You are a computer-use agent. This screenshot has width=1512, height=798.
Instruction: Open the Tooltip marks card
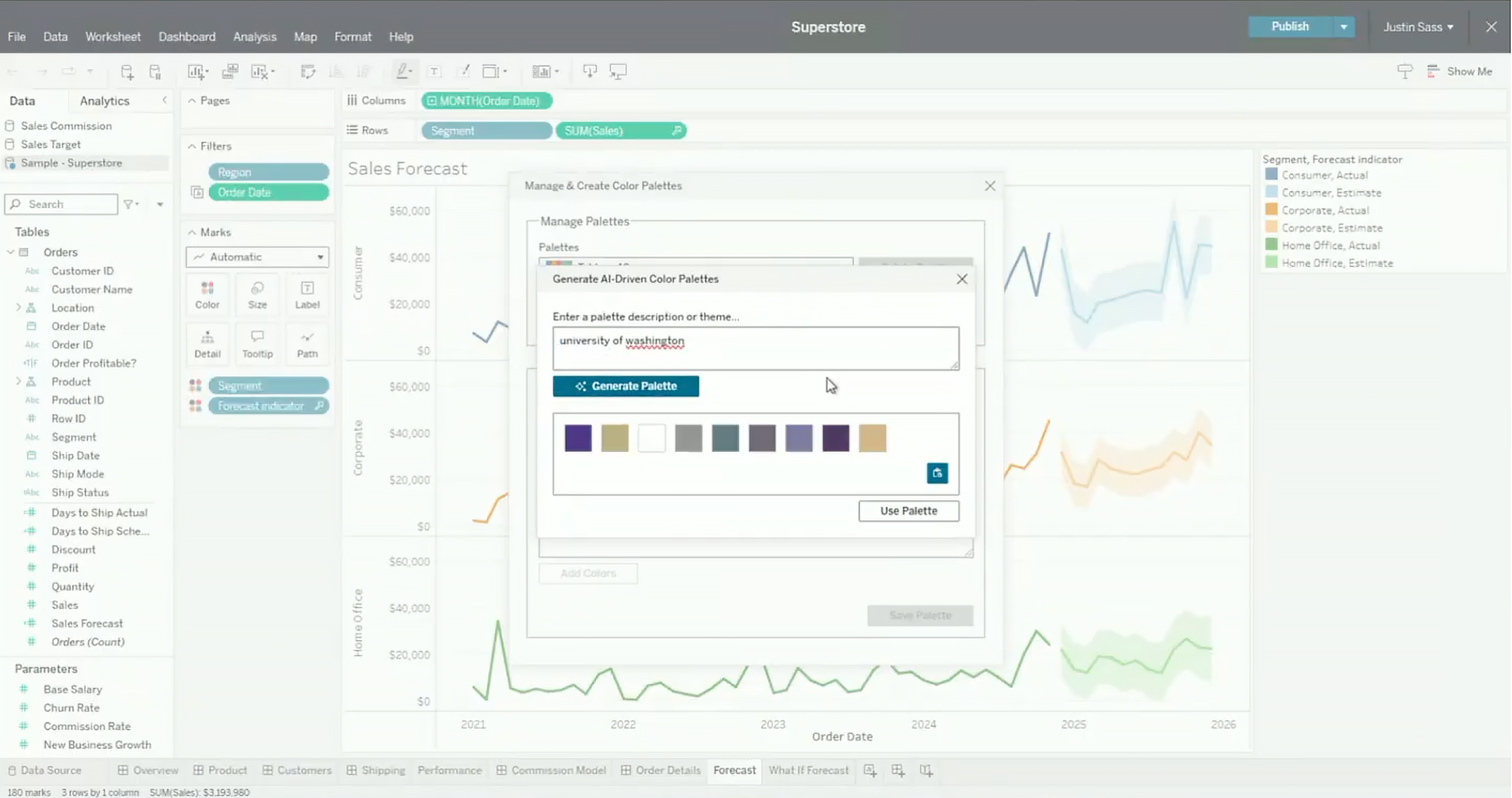pyautogui.click(x=257, y=344)
